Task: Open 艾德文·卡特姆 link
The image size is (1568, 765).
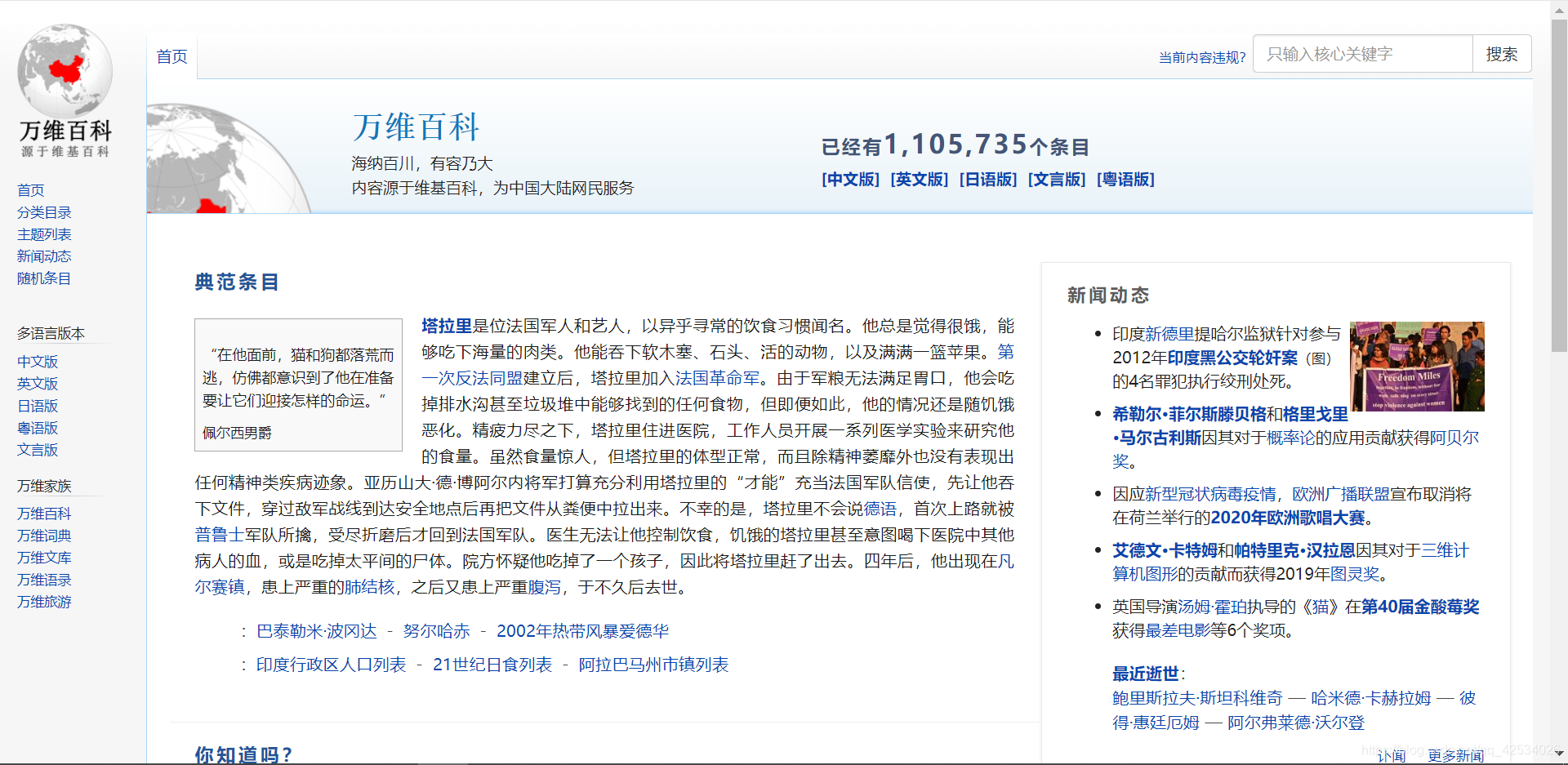Action: (1165, 550)
